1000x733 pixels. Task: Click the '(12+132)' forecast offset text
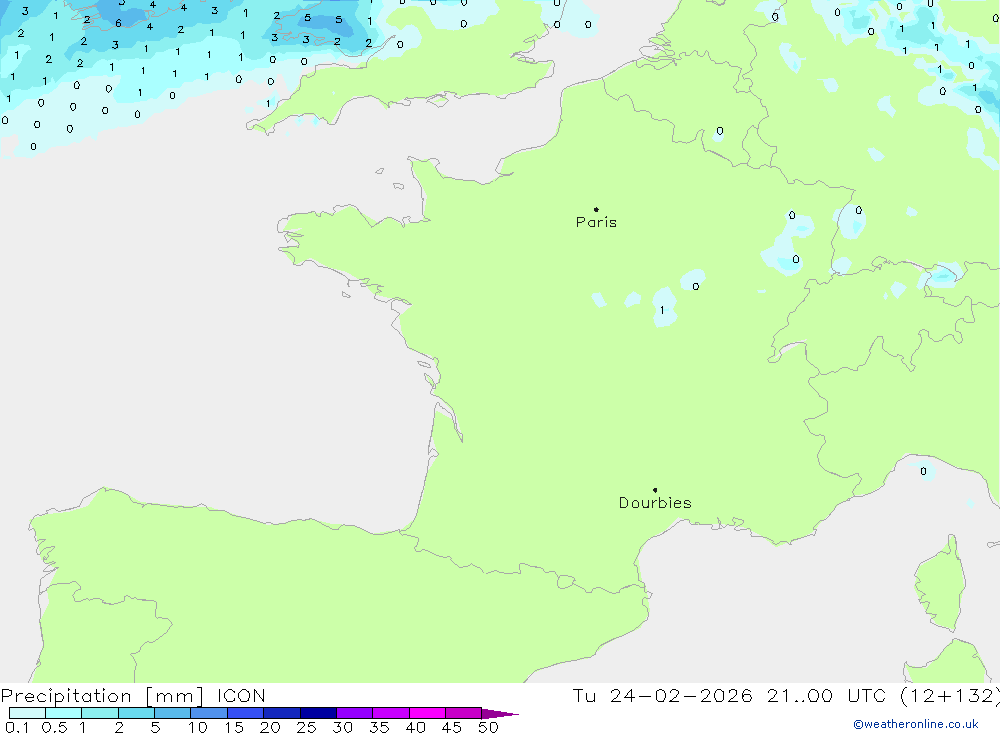(x=950, y=696)
